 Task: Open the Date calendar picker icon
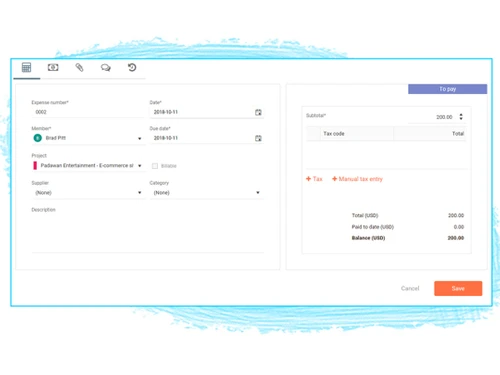(258, 112)
